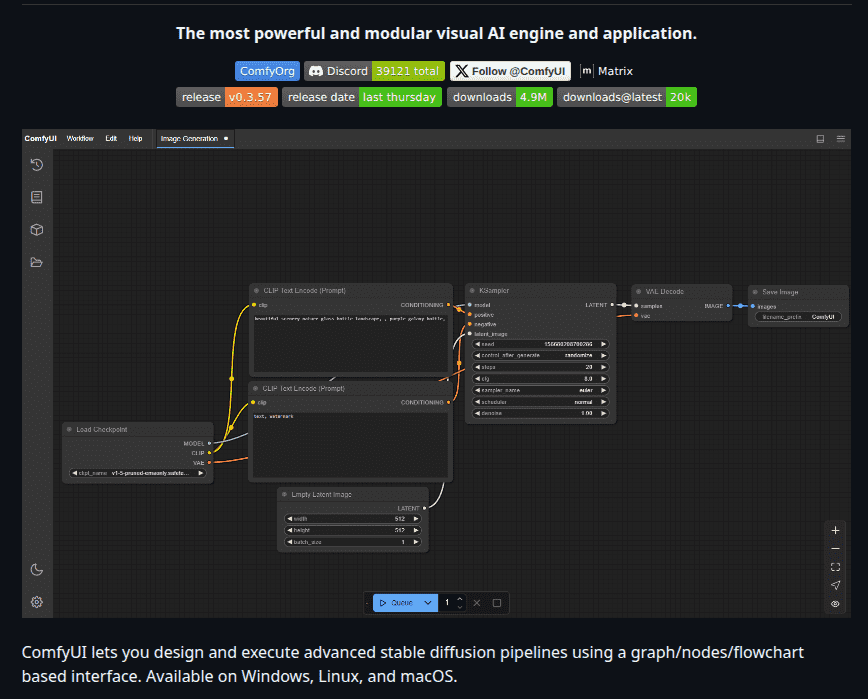Image resolution: width=868 pixels, height=699 pixels.
Task: Increase the steps value in KSampler
Action: pos(603,367)
